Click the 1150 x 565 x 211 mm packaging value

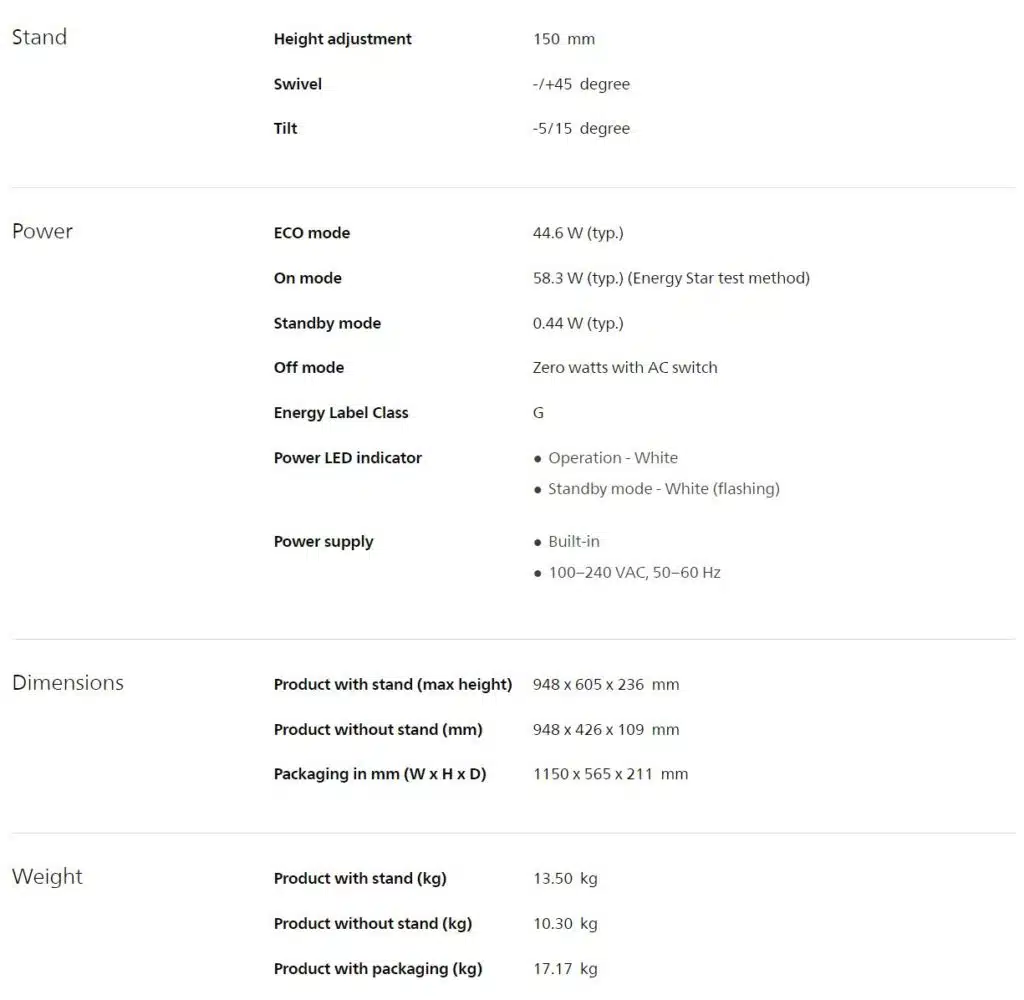point(610,774)
